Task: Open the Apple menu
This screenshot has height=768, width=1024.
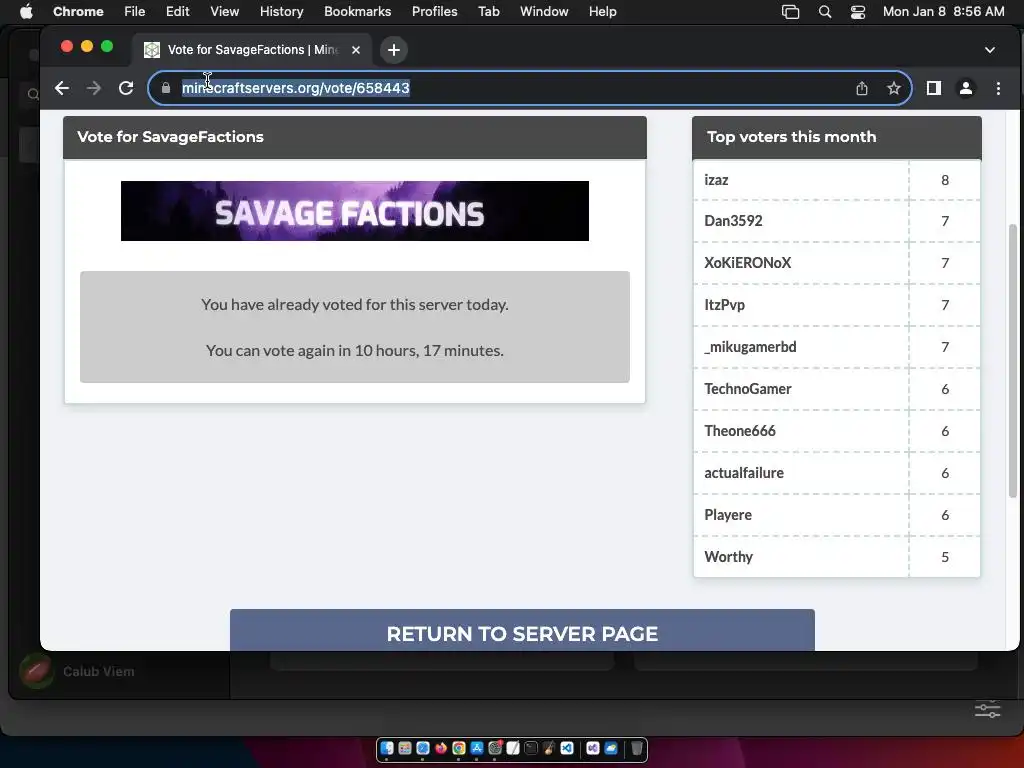Action: click(x=26, y=12)
